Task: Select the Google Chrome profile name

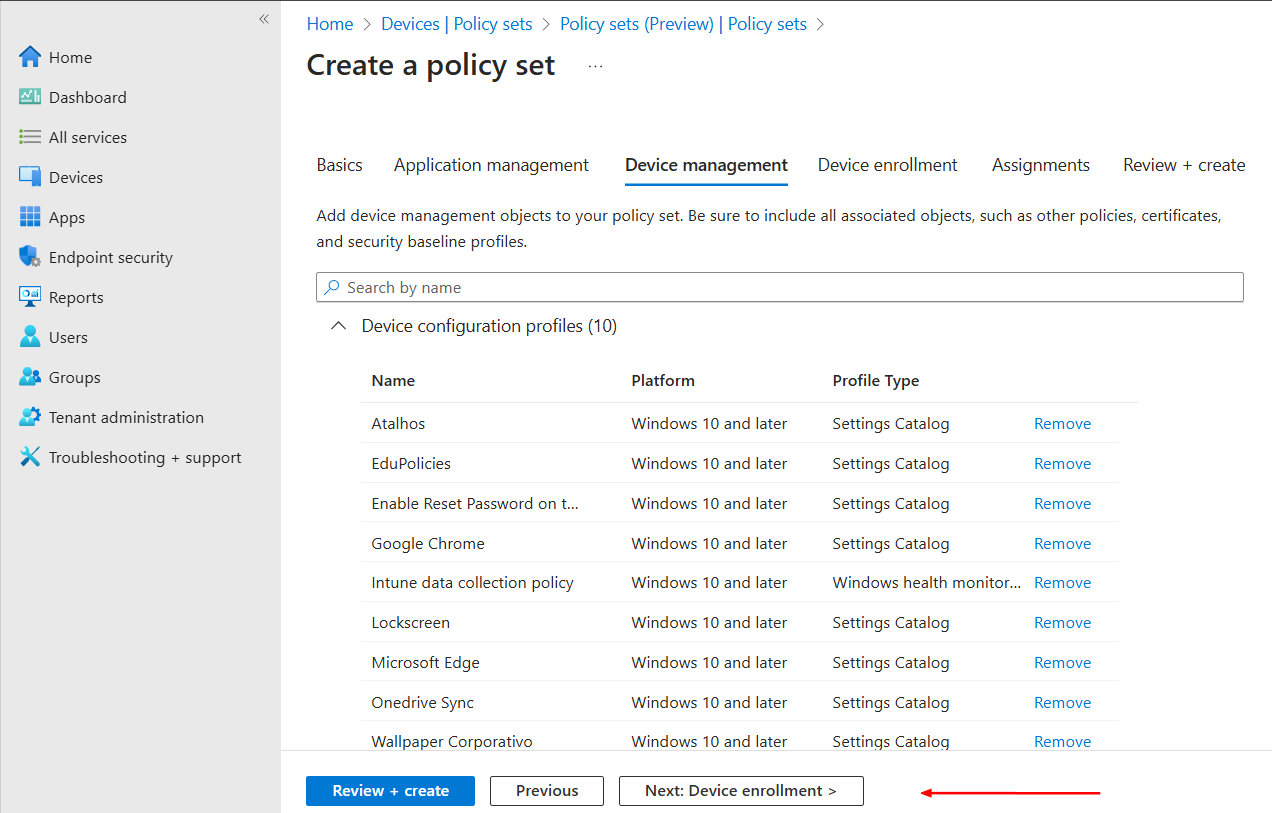Action: pos(428,544)
